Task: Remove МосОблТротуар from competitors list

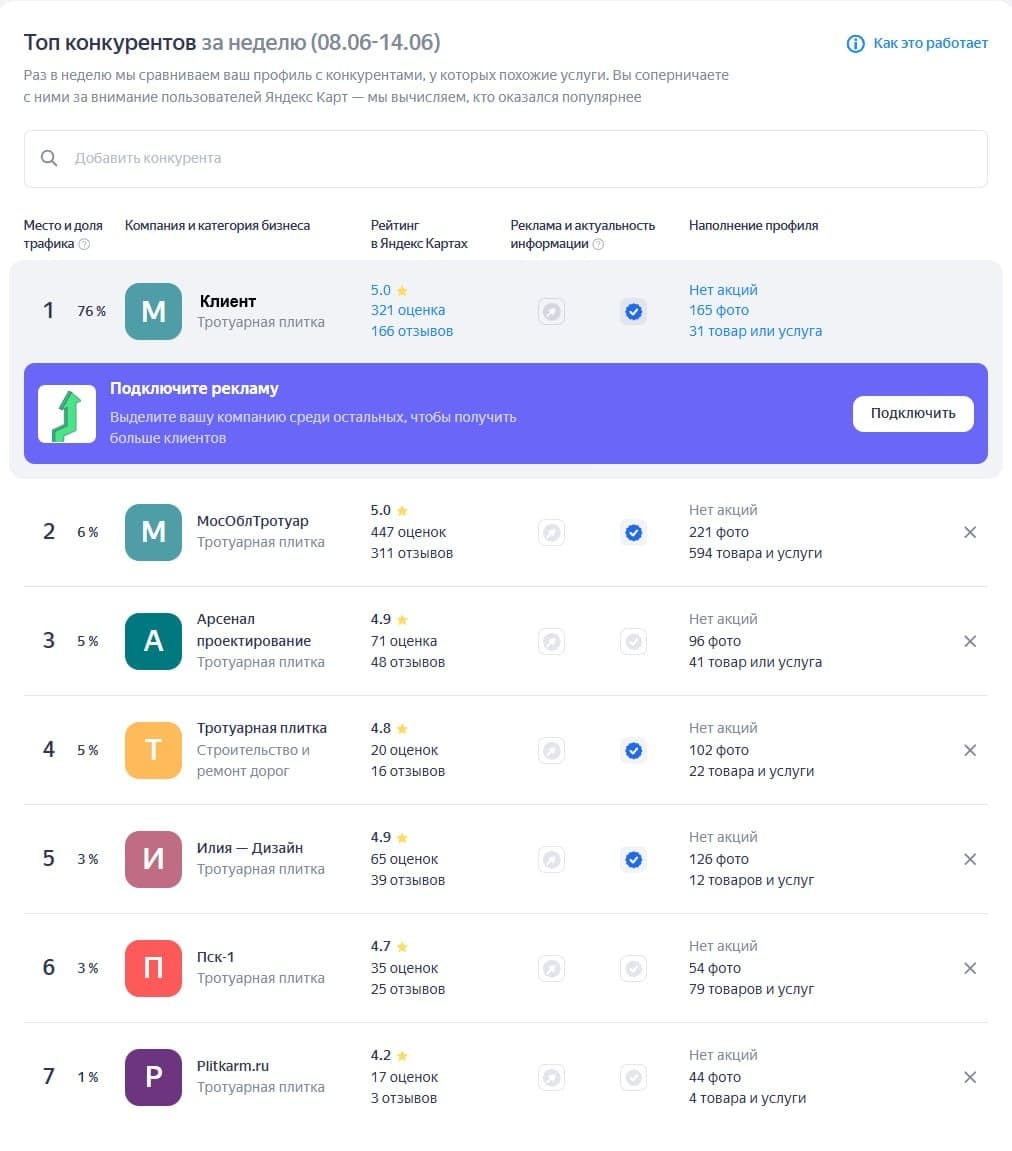Action: pos(969,532)
